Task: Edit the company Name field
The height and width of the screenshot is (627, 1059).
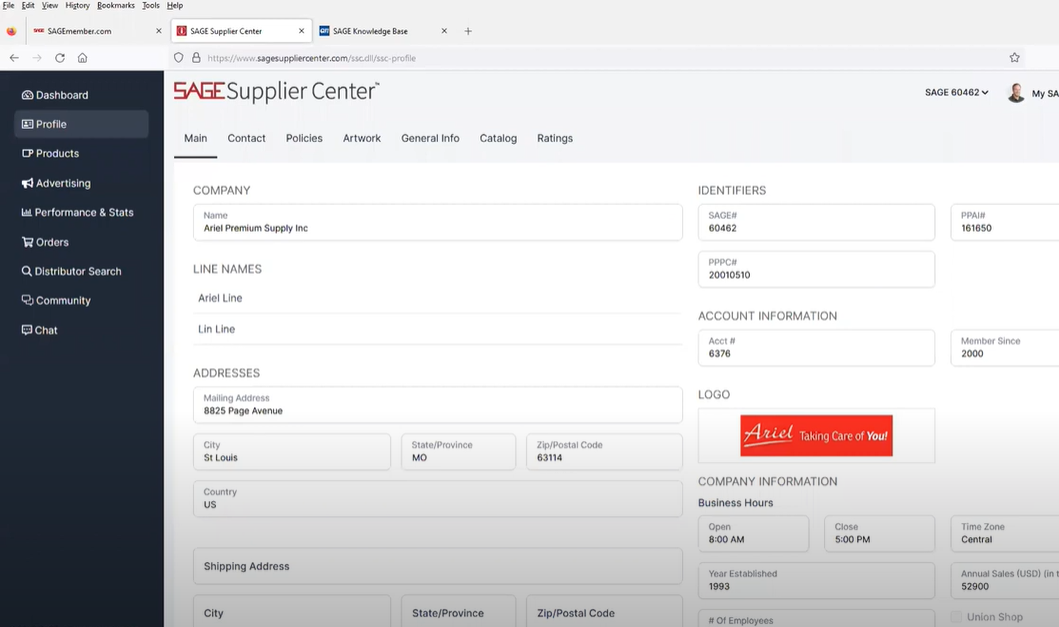Action: 438,222
